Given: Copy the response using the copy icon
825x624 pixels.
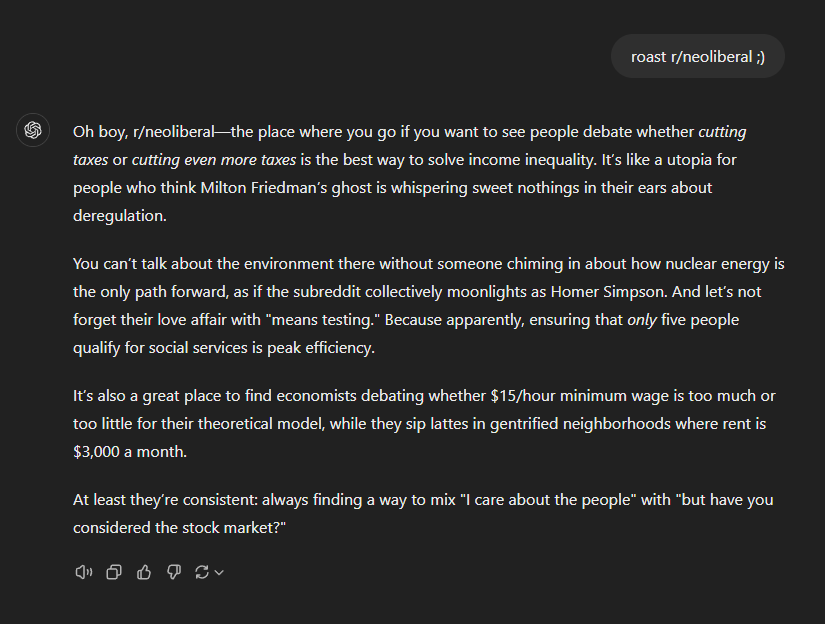Looking at the screenshot, I should point(114,572).
